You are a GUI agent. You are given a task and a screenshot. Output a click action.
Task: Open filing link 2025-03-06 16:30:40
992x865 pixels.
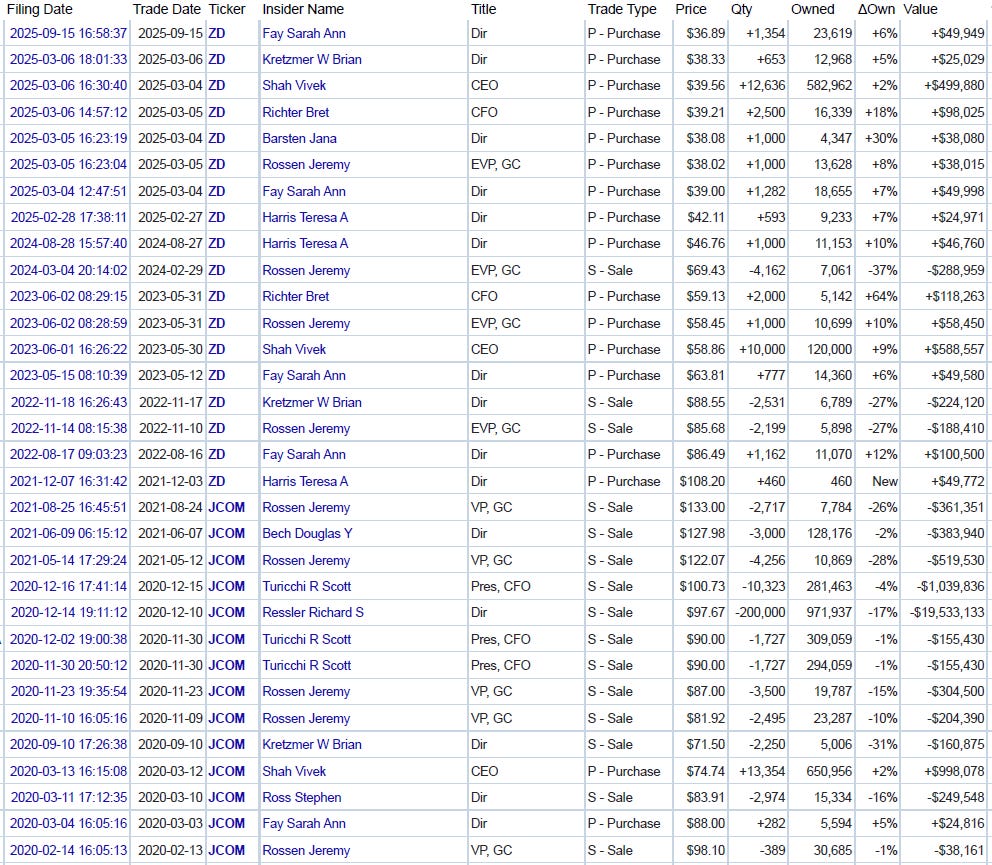(x=68, y=85)
